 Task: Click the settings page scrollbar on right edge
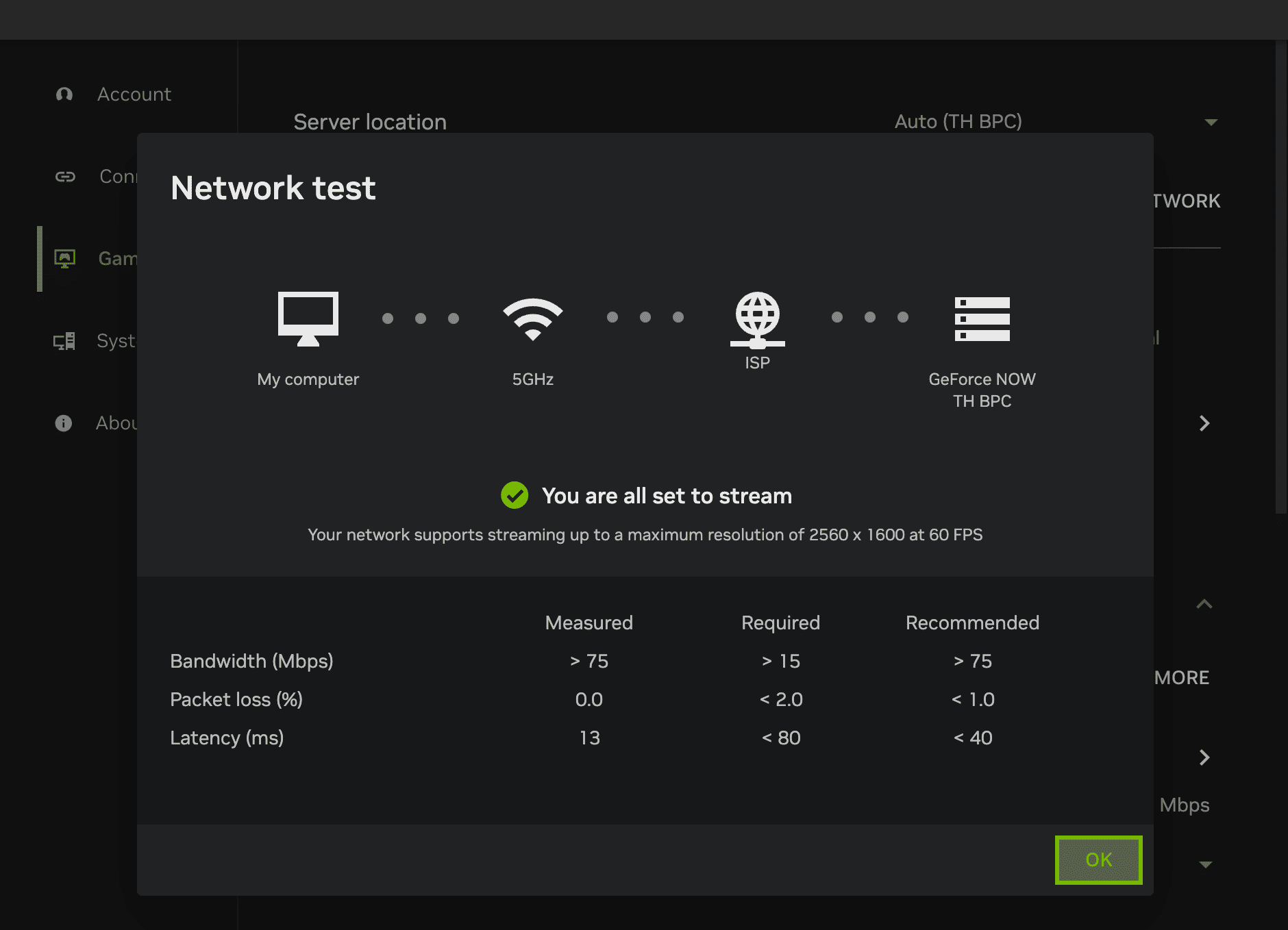tap(1281, 277)
